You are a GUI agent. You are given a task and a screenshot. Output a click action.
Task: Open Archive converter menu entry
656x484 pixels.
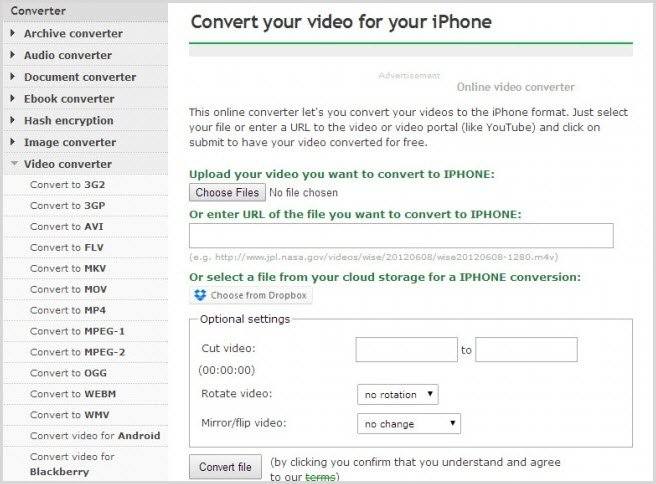[73, 33]
